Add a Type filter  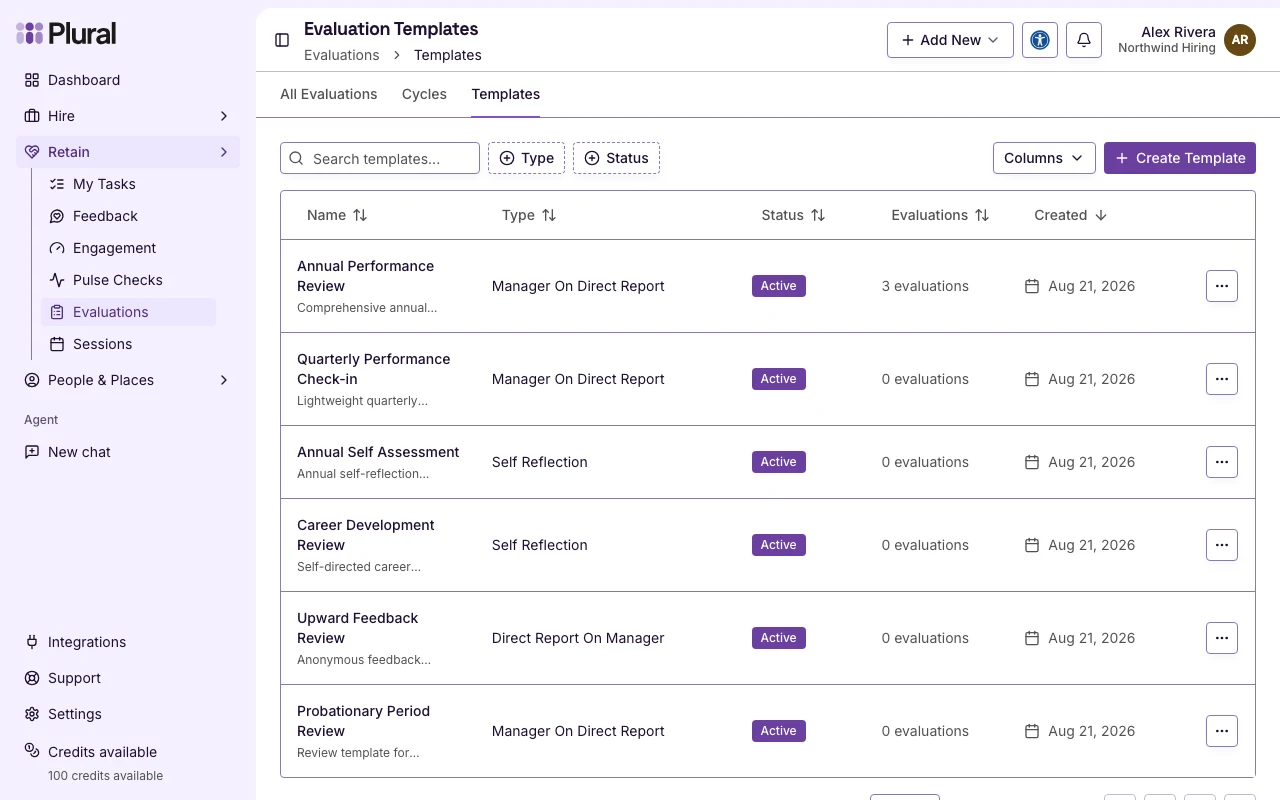[526, 158]
